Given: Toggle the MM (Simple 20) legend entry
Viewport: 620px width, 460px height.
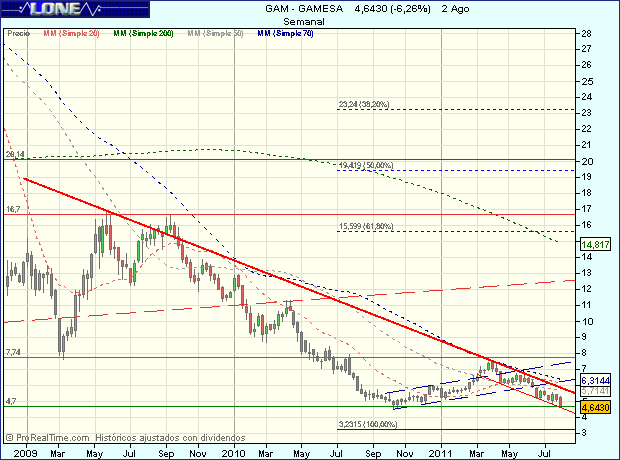Looking at the screenshot, I should point(70,33).
